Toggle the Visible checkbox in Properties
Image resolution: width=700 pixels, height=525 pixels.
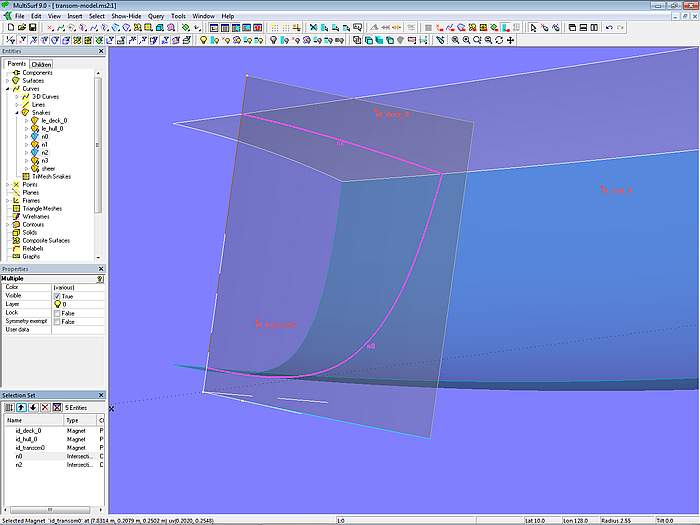(x=57, y=296)
